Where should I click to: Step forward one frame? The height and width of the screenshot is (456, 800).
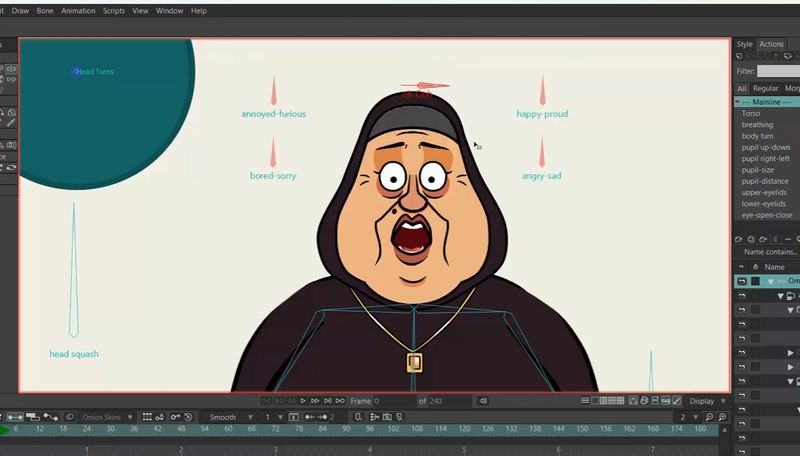[x=315, y=401]
